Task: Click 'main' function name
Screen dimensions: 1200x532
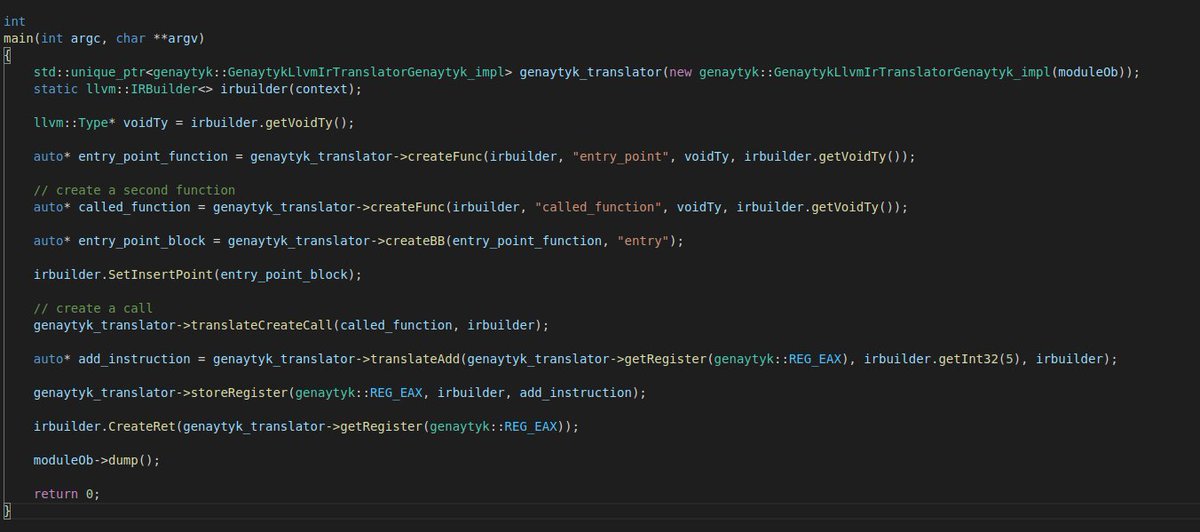Action: pos(18,38)
